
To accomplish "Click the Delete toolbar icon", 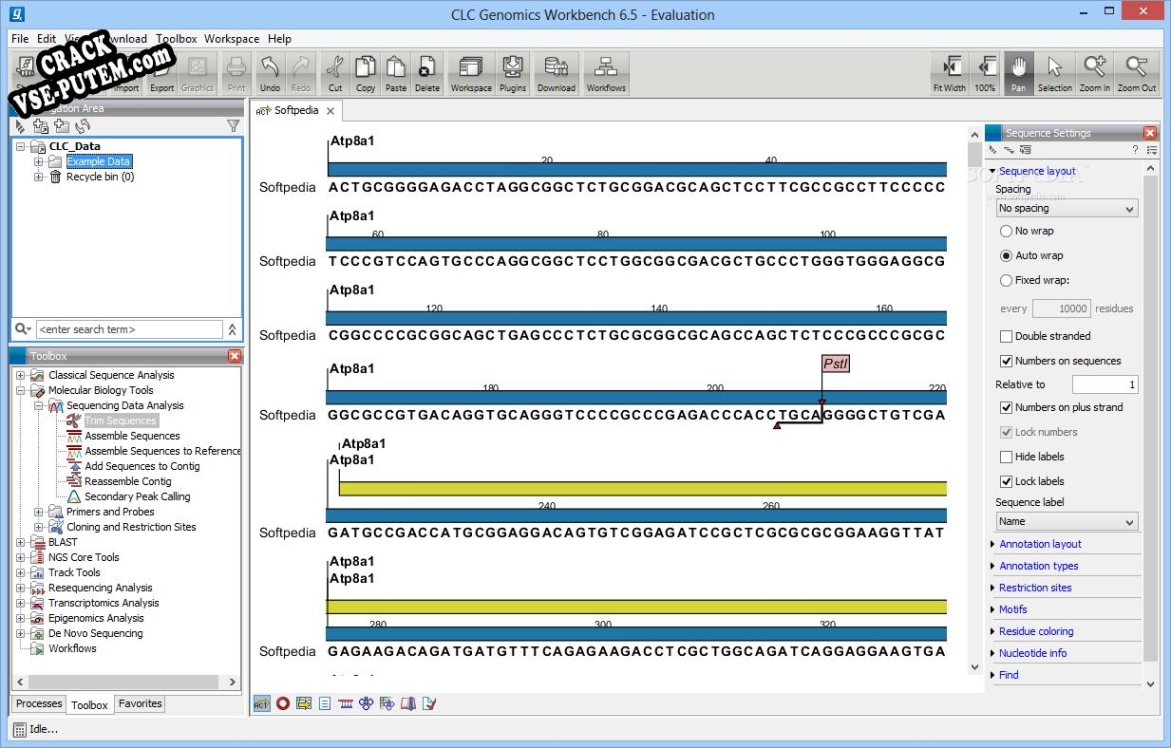I will pos(427,73).
